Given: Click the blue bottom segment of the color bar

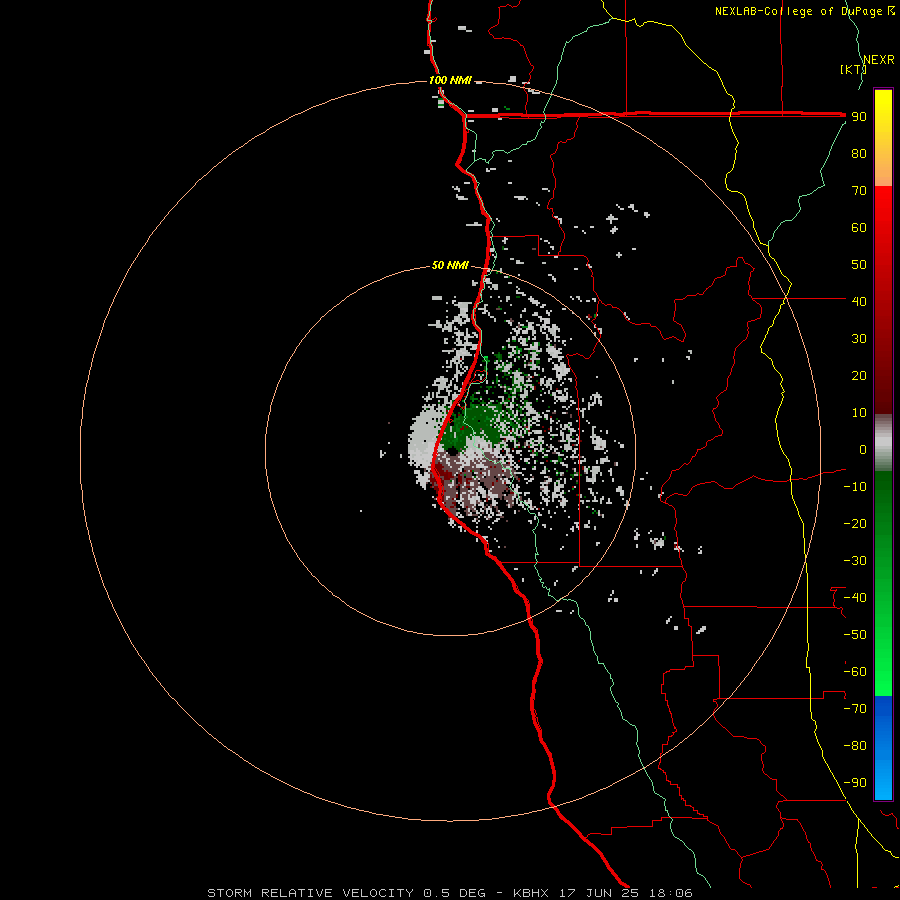Looking at the screenshot, I should point(883,747).
